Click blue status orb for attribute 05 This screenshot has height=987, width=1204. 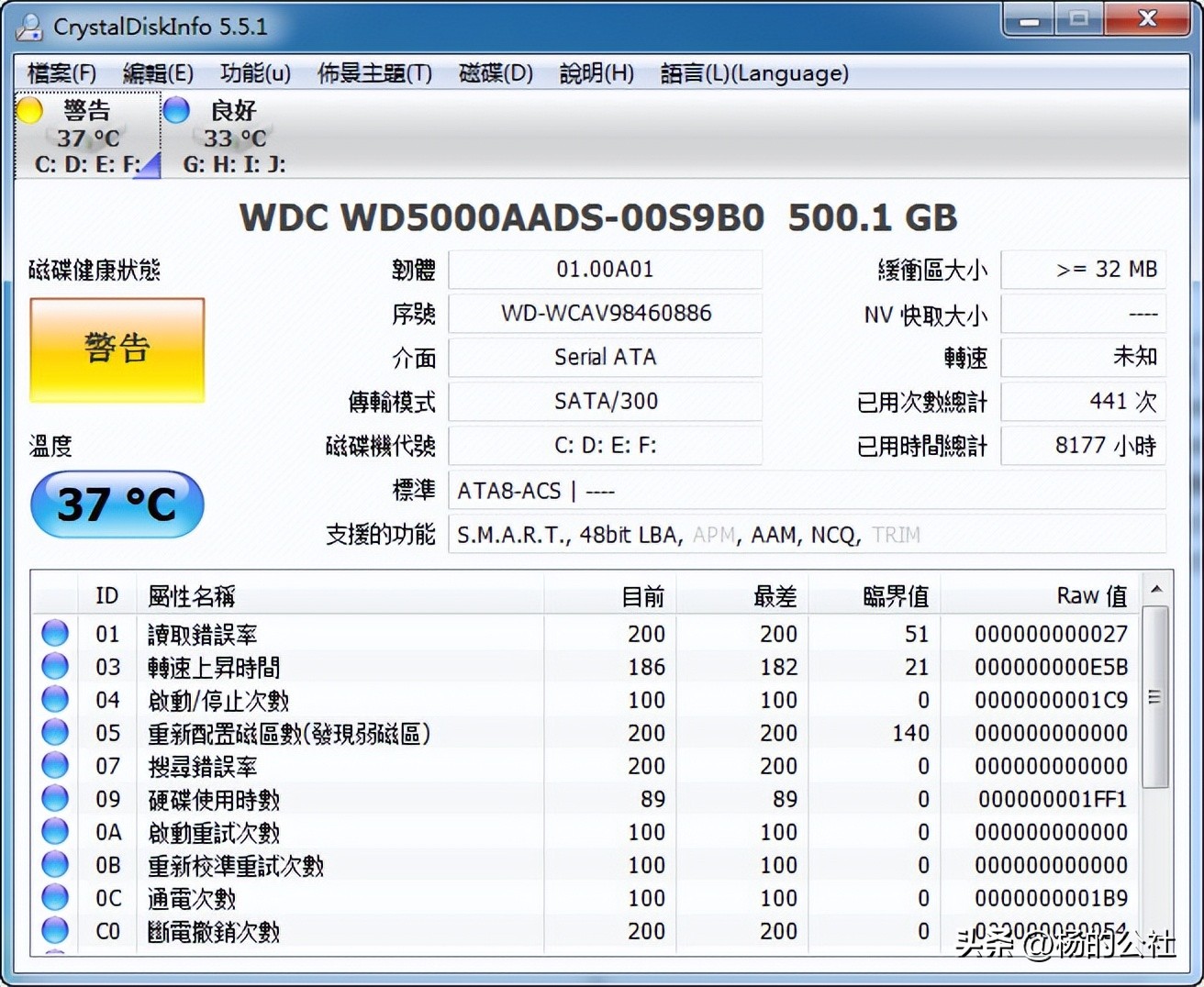pos(55,732)
